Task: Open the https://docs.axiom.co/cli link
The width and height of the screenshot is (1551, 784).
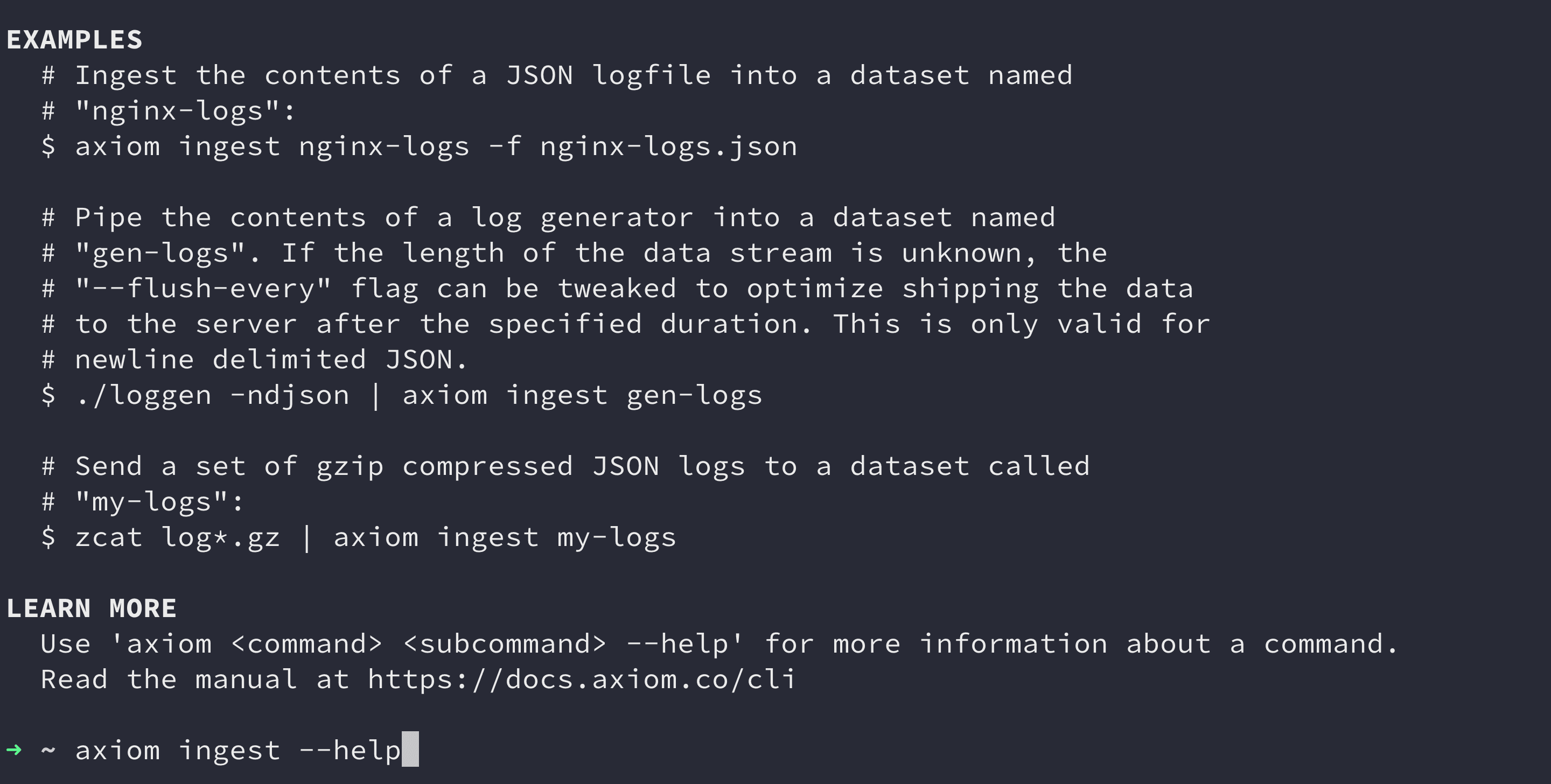Action: (x=582, y=679)
